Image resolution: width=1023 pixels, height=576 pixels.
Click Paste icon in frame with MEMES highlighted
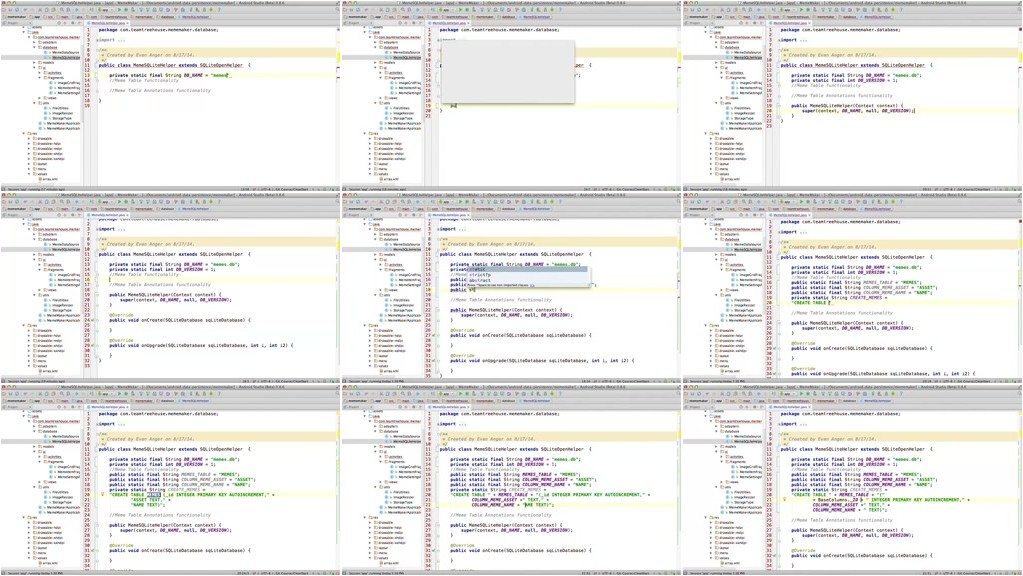[53, 394]
